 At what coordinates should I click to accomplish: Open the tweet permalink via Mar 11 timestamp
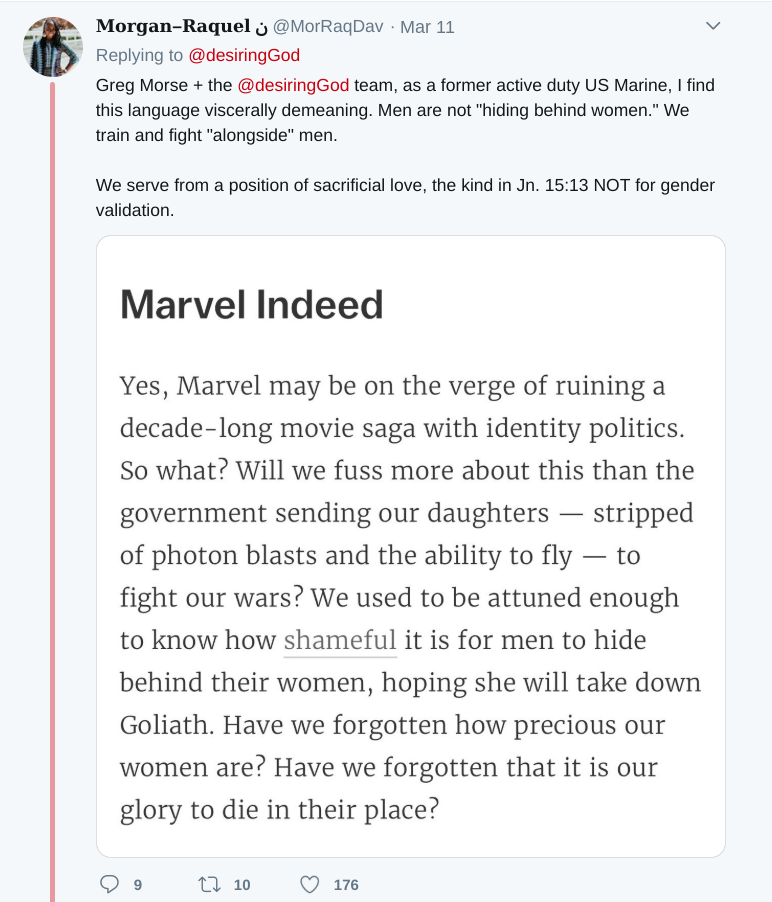(x=427, y=27)
